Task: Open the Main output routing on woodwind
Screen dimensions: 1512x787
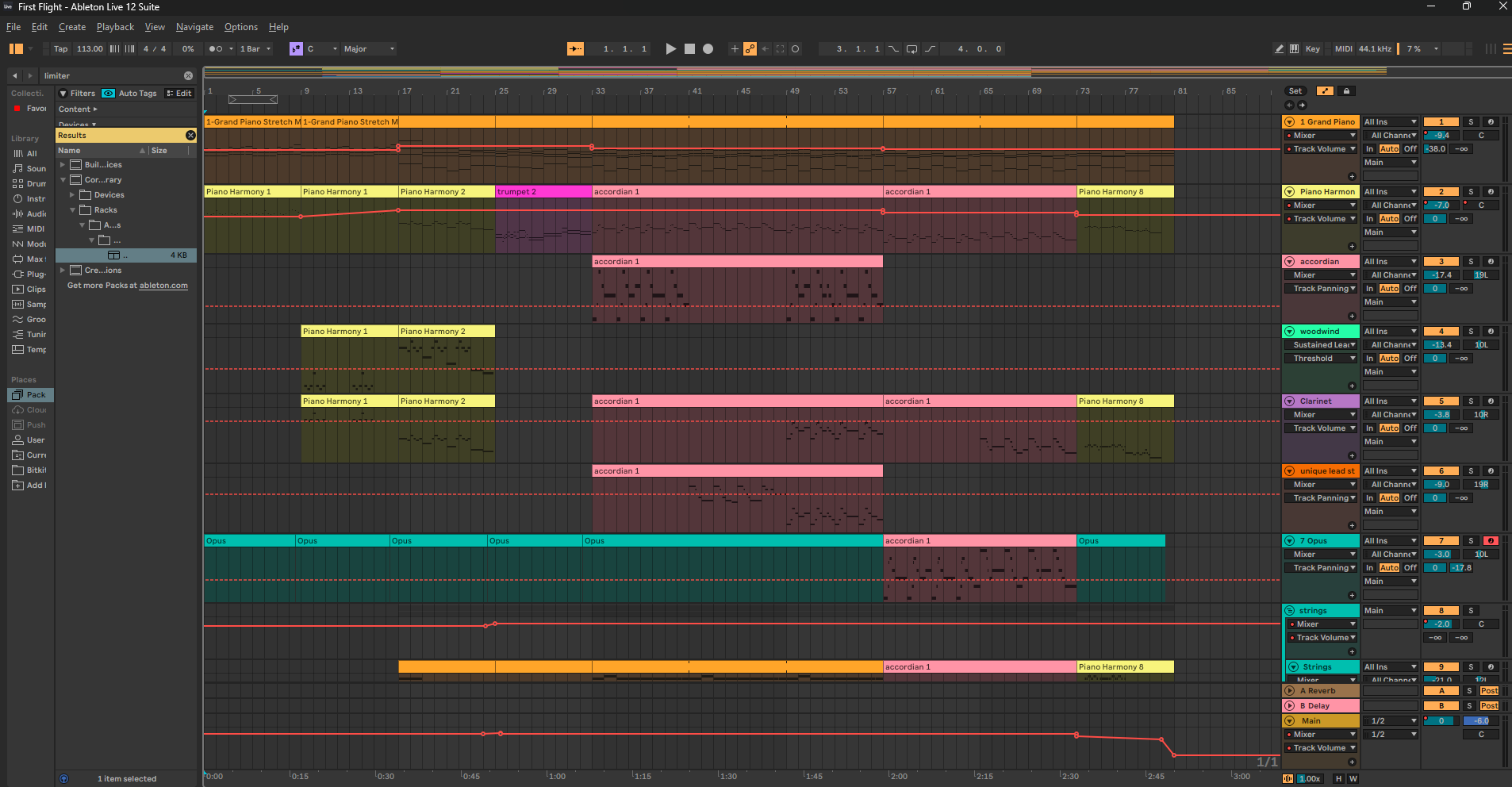Action: [x=1390, y=372]
